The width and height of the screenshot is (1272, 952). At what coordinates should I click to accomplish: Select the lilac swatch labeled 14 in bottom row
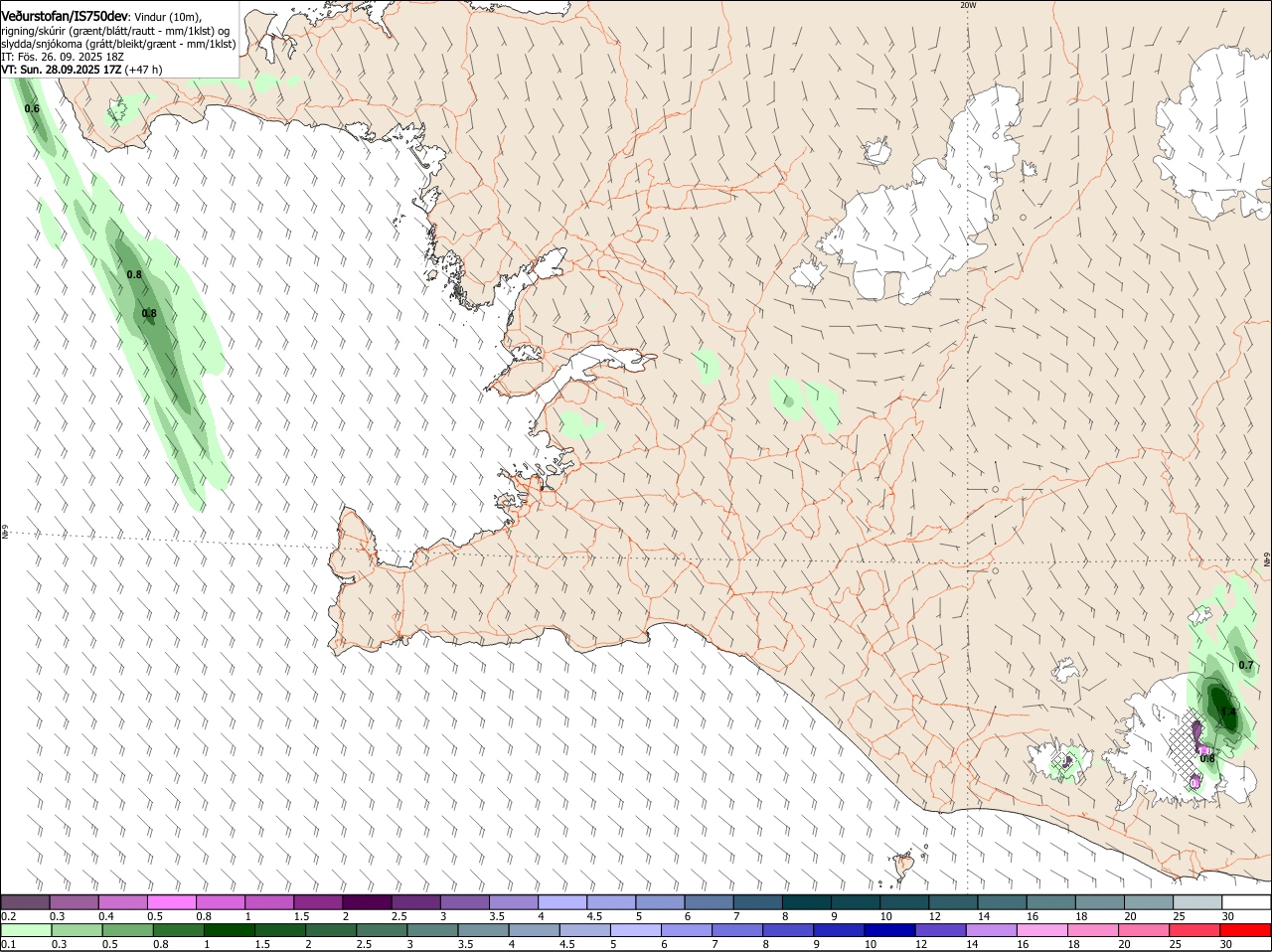point(990,930)
